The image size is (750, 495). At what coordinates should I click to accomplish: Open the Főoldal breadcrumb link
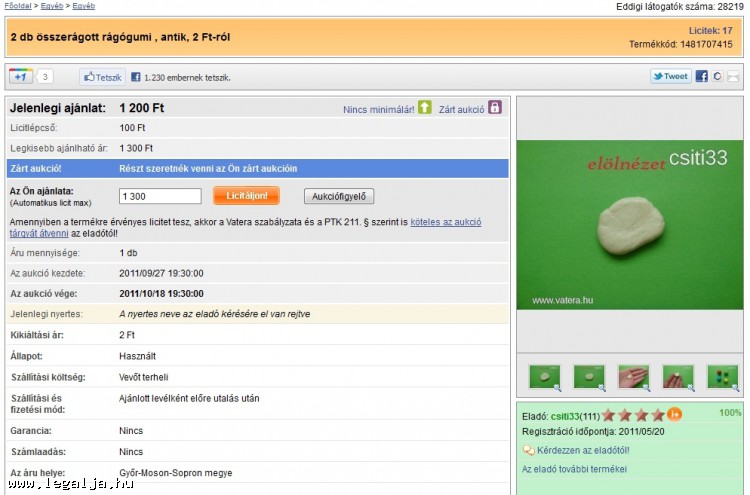18,6
